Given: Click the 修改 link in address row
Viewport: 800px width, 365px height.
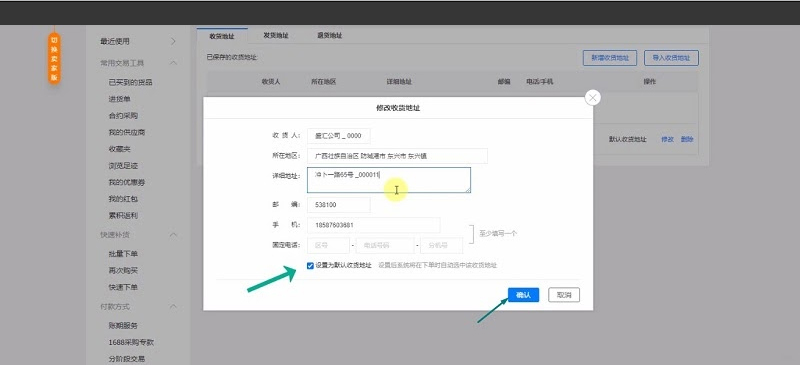Looking at the screenshot, I should pyautogui.click(x=667, y=139).
